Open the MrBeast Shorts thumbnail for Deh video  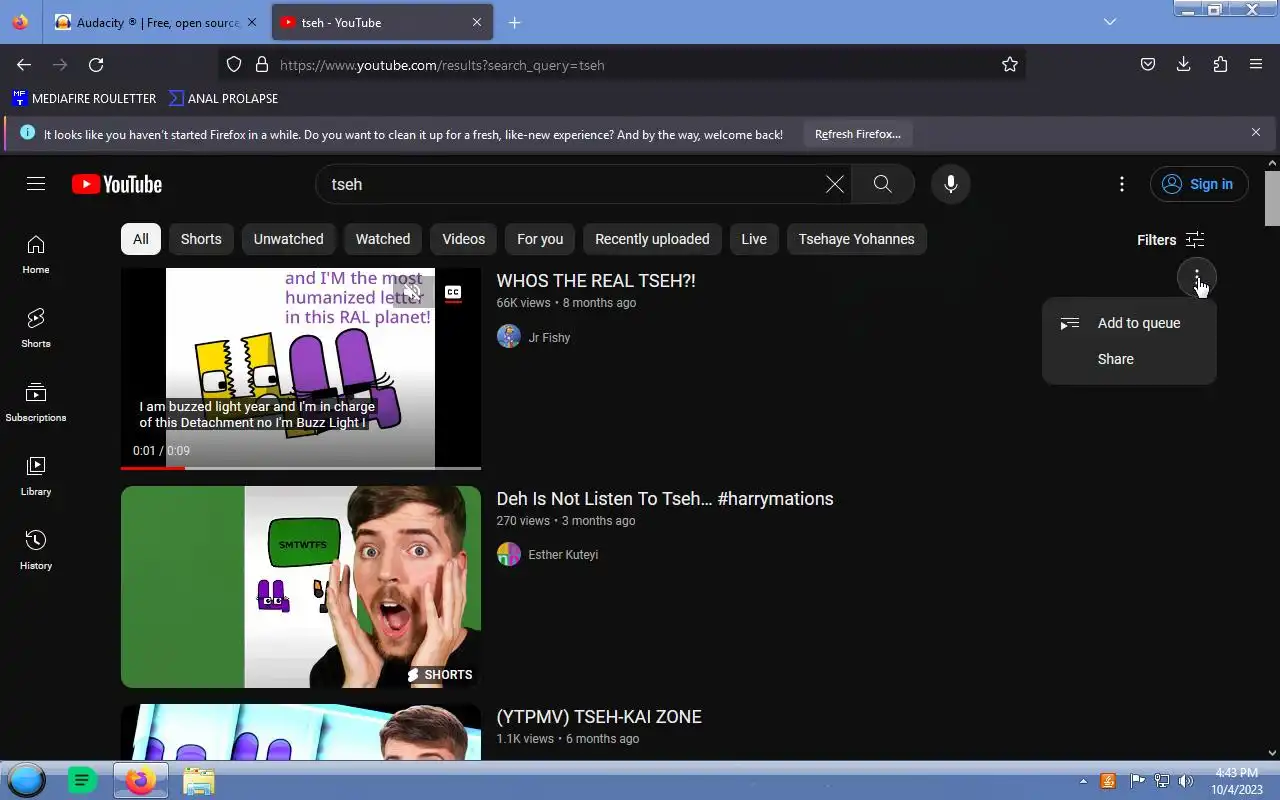point(301,587)
